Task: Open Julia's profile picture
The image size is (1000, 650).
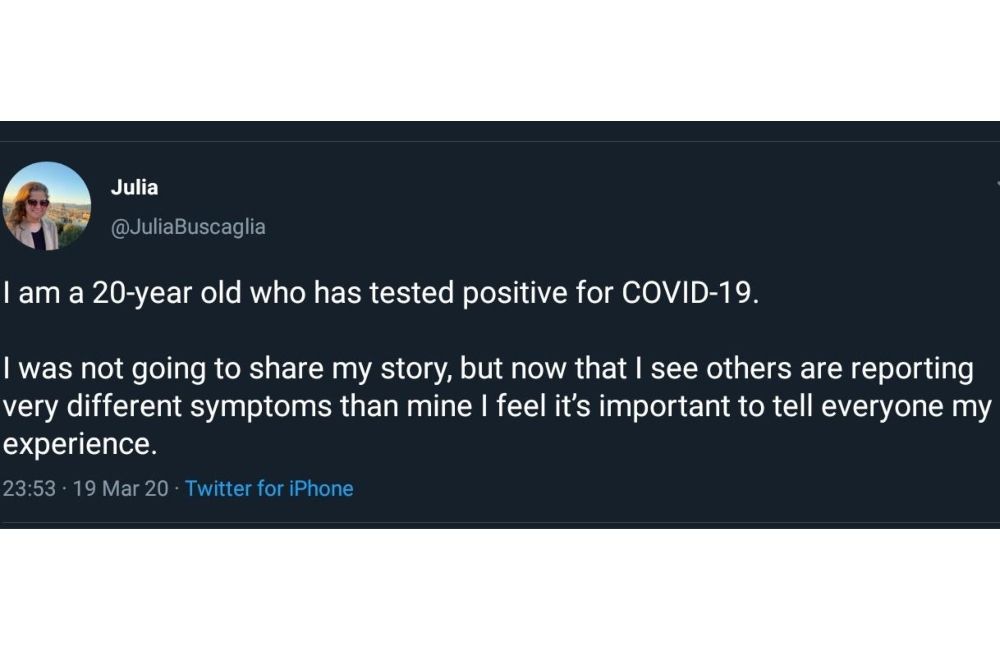Action: point(47,205)
